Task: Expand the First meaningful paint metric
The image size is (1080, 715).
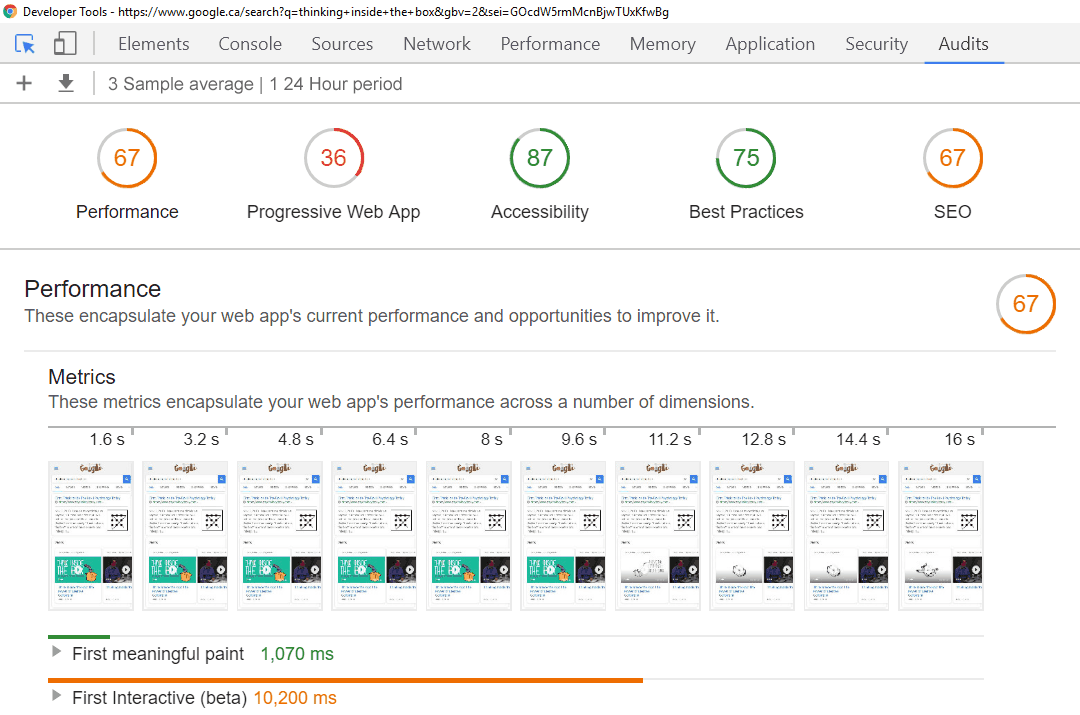Action: coord(56,654)
